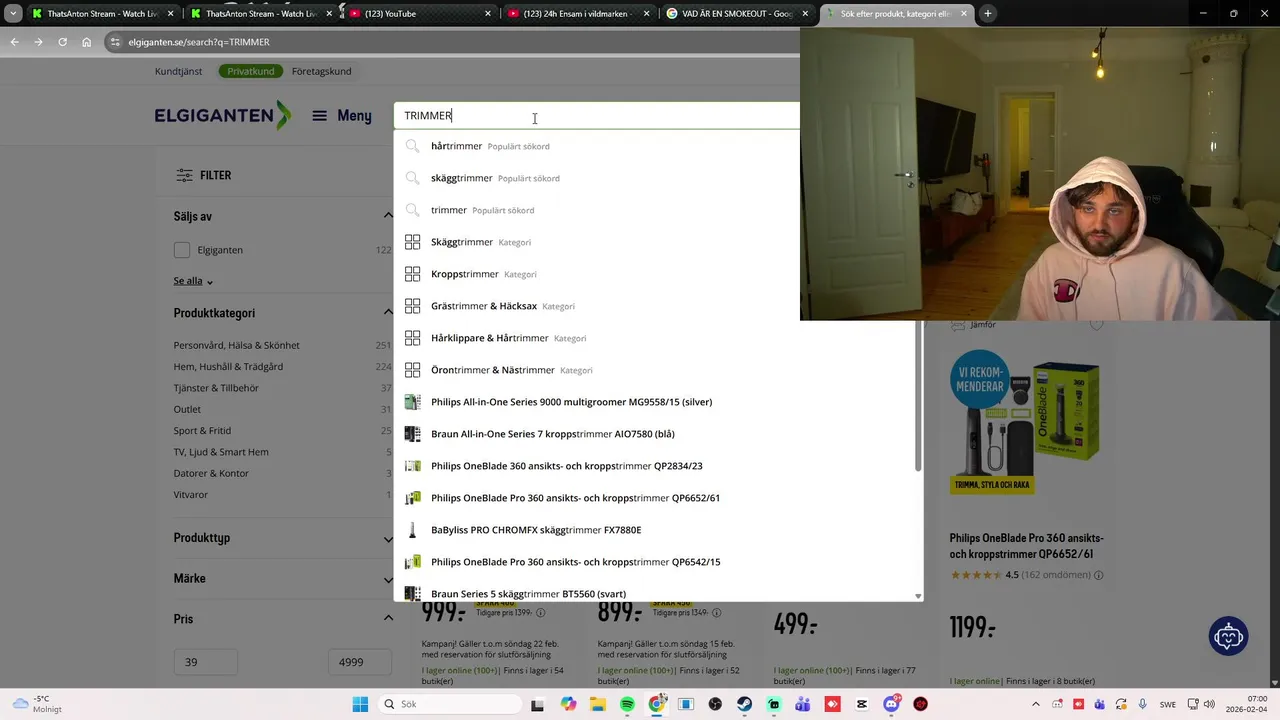1280x720 pixels.
Task: Expand the Se alla sellers link
Action: coord(193,281)
